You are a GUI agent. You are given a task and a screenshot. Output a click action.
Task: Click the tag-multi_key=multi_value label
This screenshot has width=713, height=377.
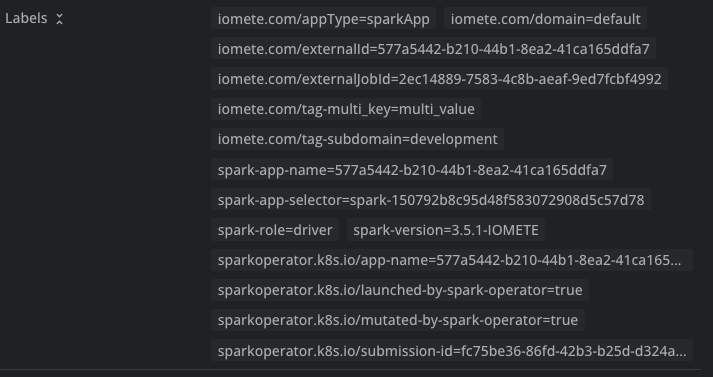pyautogui.click(x=346, y=109)
